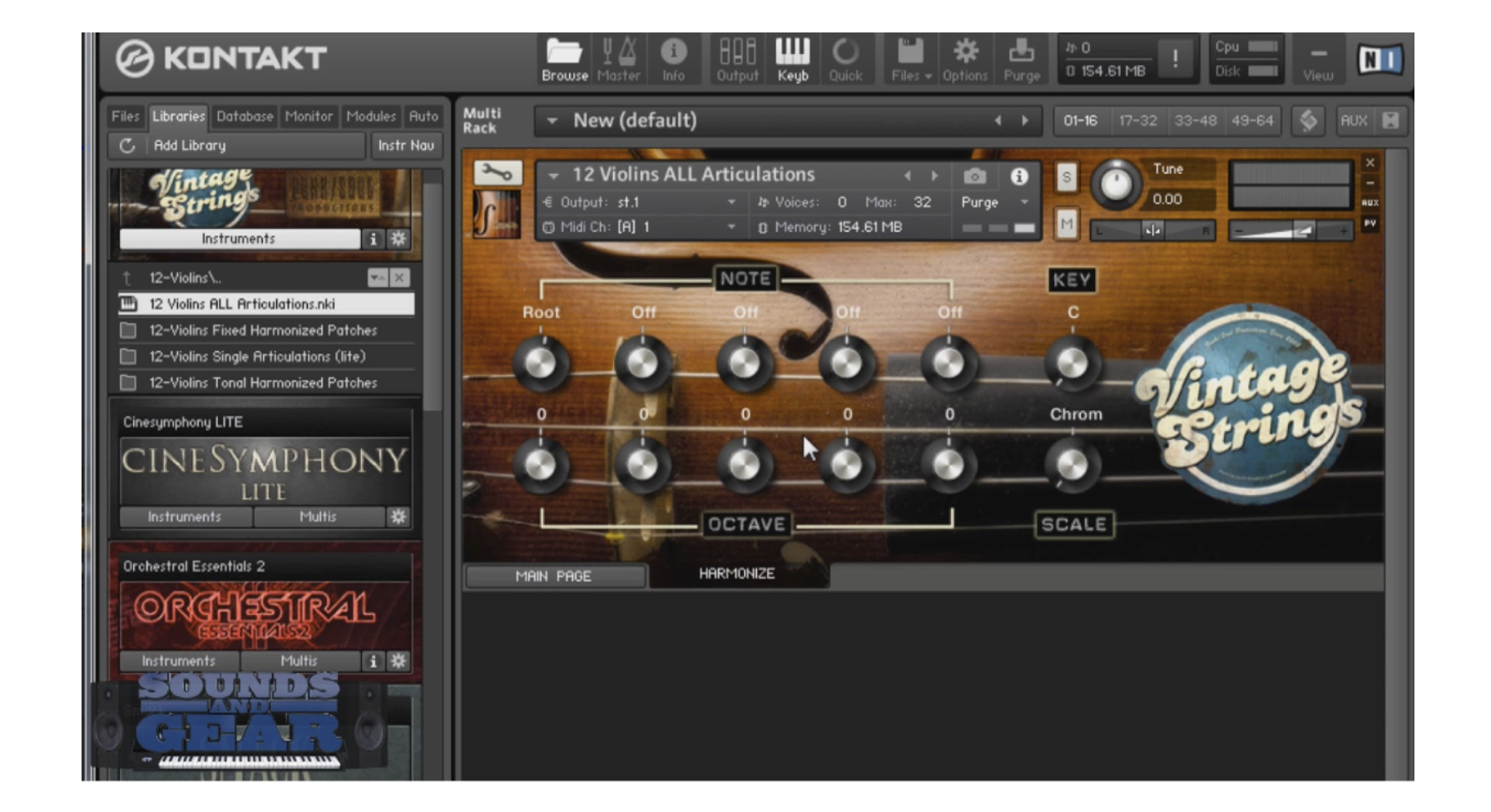This screenshot has height=812, width=1491.
Task: Switch to the Files tab
Action: (x=126, y=116)
